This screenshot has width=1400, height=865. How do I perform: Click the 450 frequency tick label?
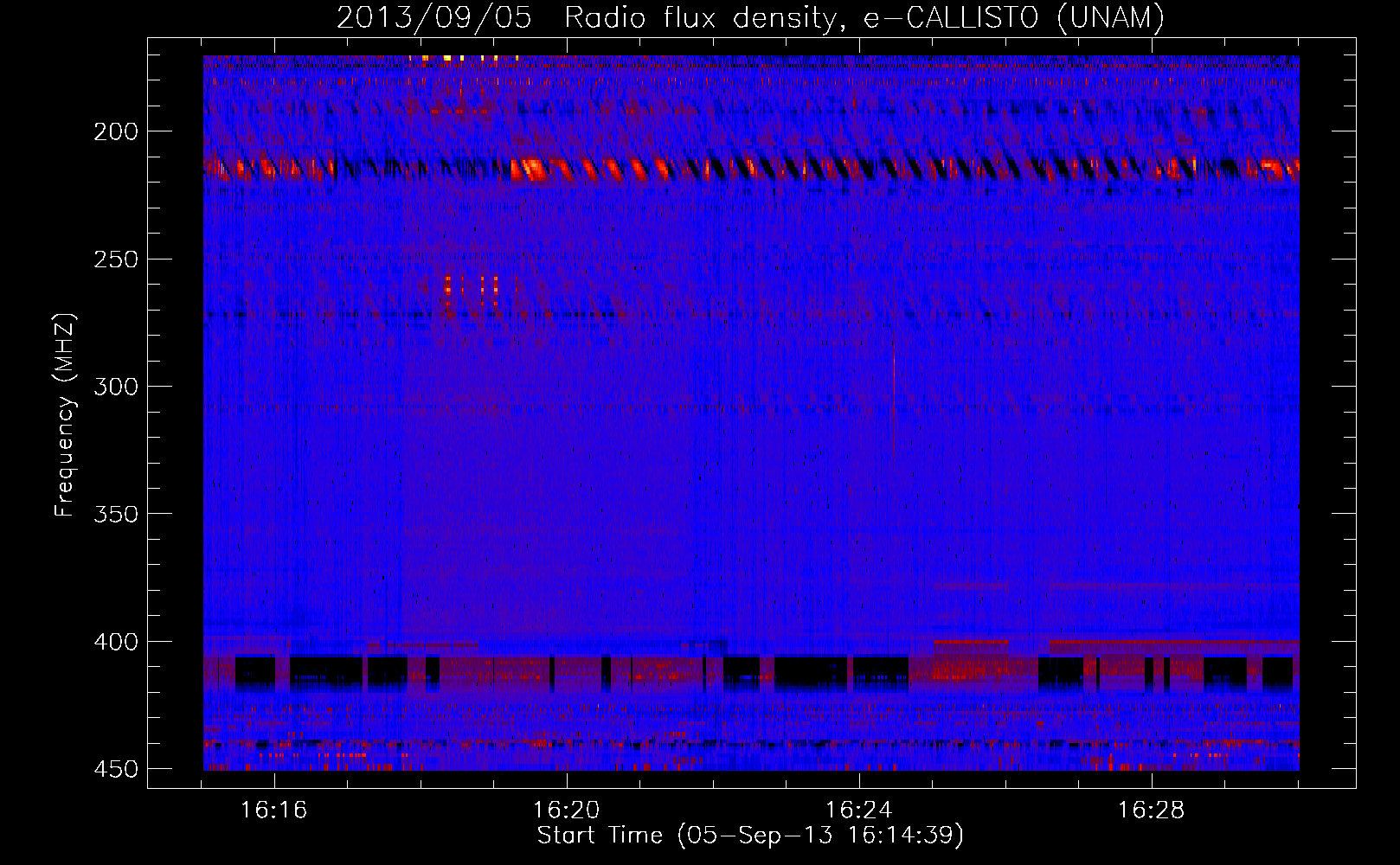pyautogui.click(x=116, y=769)
